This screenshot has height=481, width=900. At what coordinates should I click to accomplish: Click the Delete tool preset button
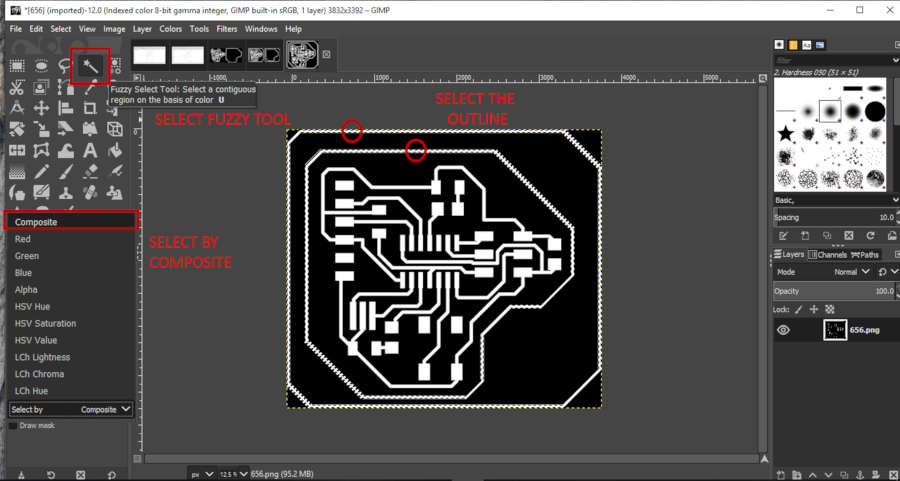click(80, 475)
